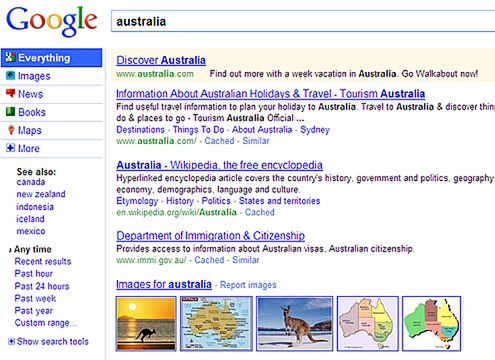Viewport: 495px width, 360px height.
Task: Expand Show search tools
Action: tap(48, 342)
